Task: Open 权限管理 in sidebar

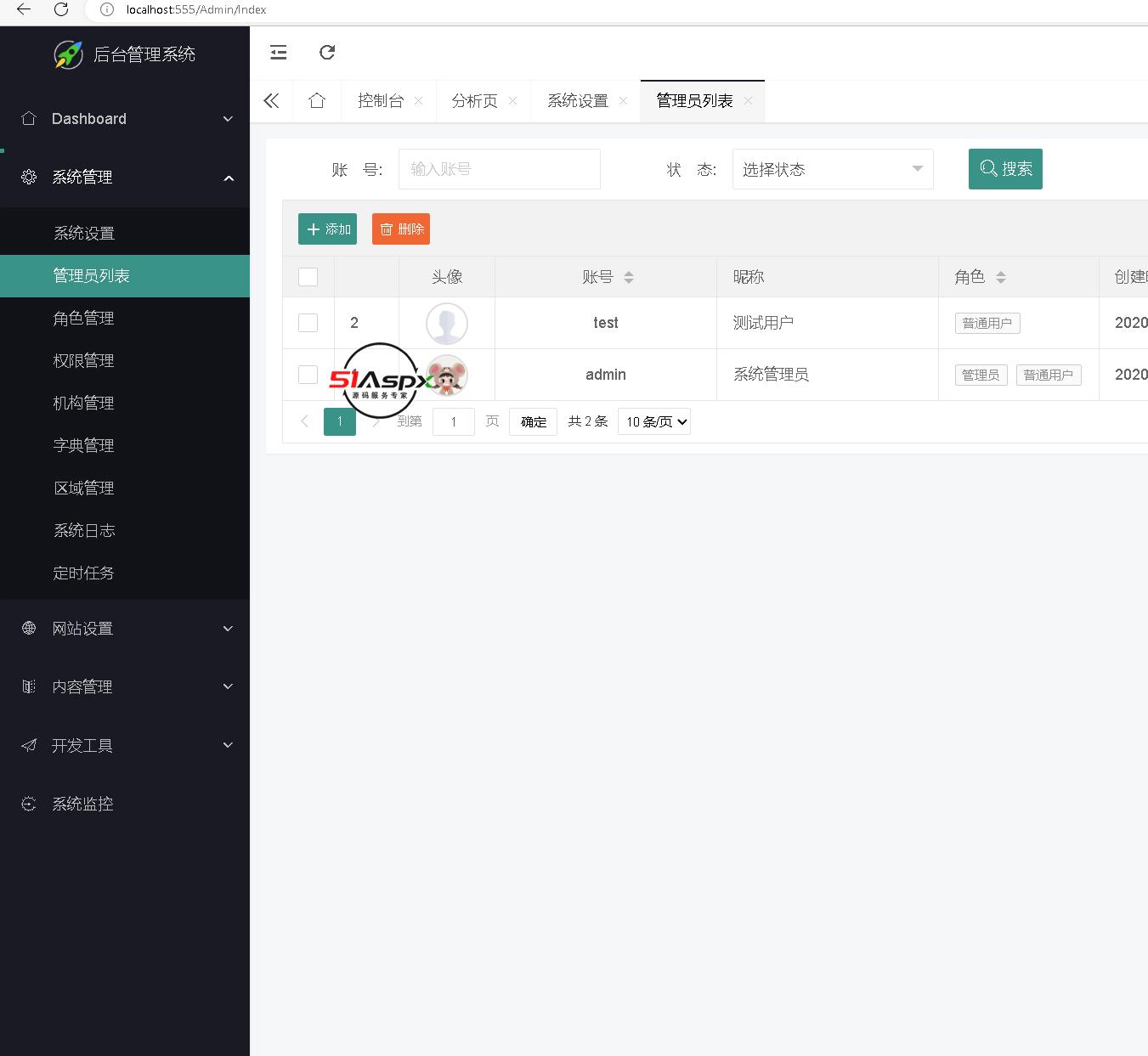Action: pyautogui.click(x=125, y=361)
